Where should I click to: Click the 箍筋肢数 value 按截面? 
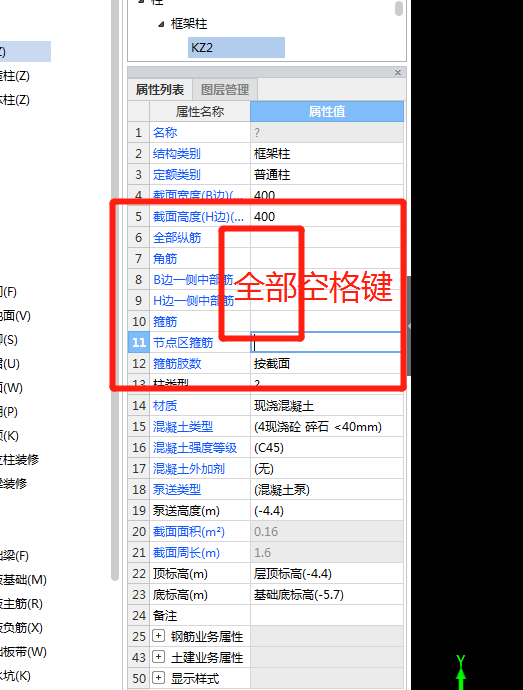click(x=327, y=363)
